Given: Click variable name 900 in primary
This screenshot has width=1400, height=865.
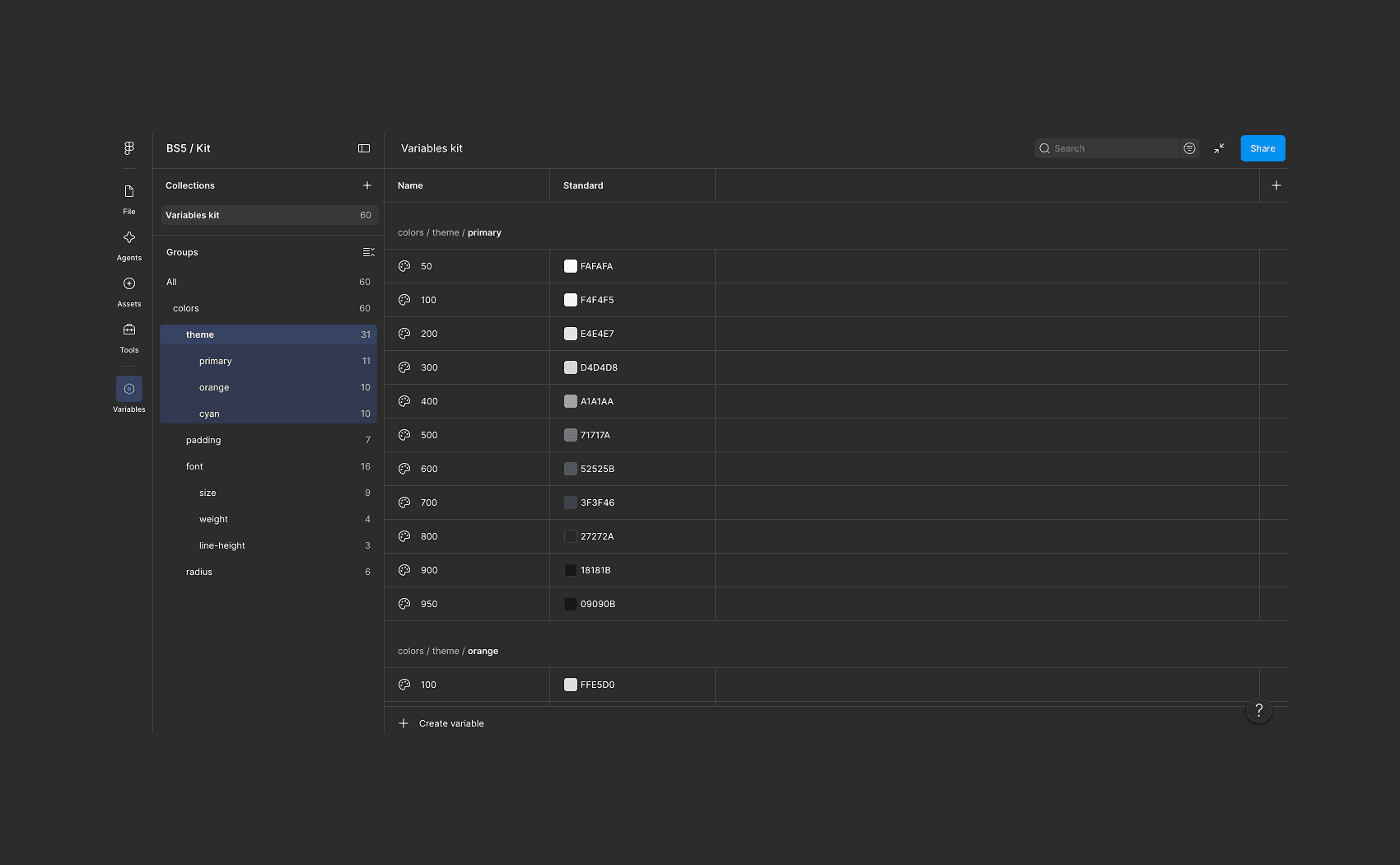Looking at the screenshot, I should (429, 570).
